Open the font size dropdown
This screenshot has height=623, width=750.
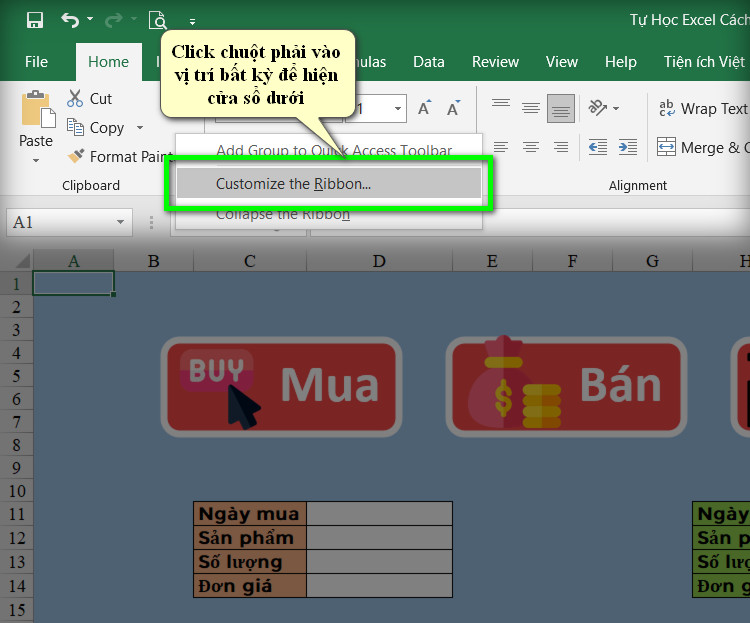tap(397, 109)
